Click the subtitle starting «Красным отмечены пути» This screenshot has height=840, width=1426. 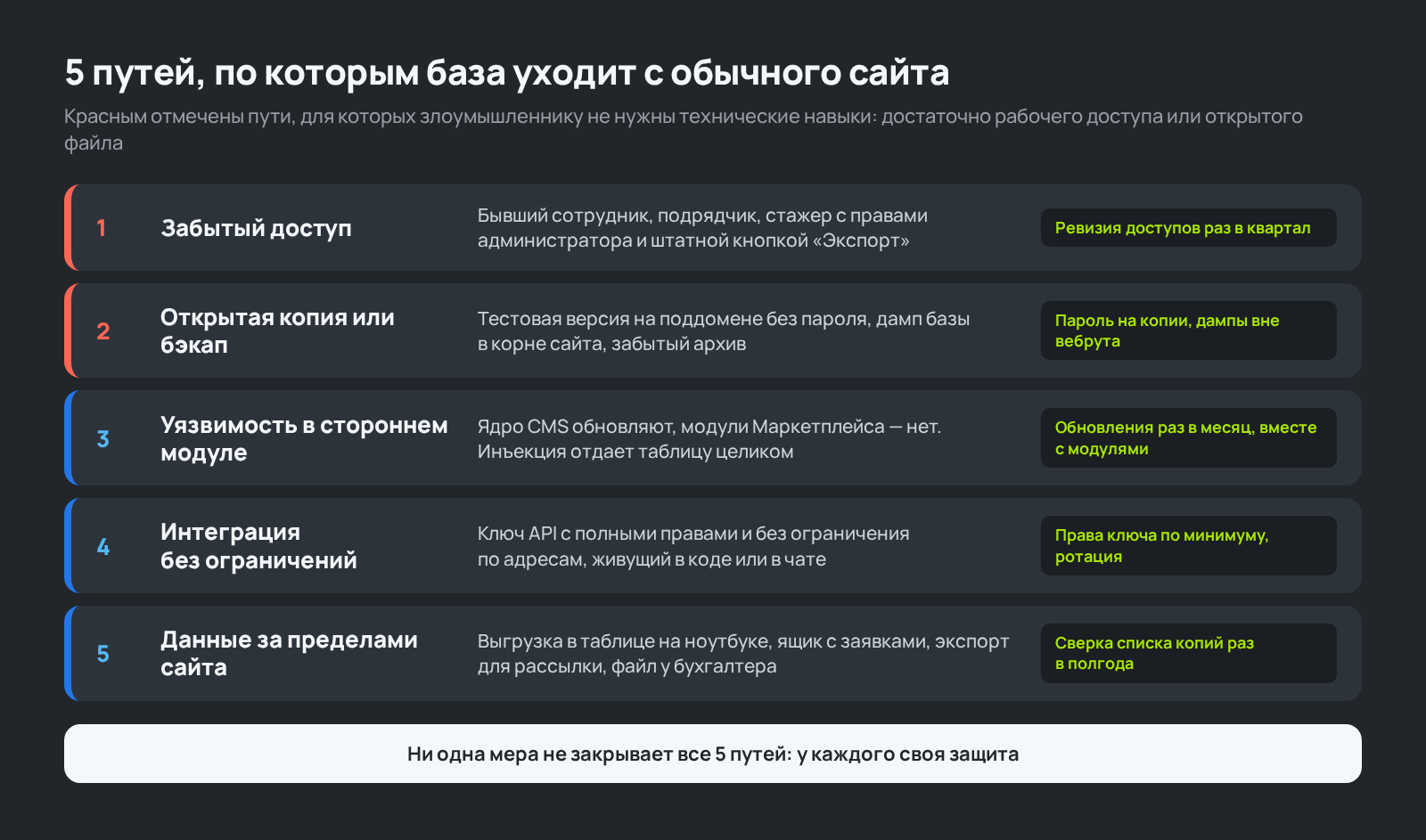coord(684,129)
